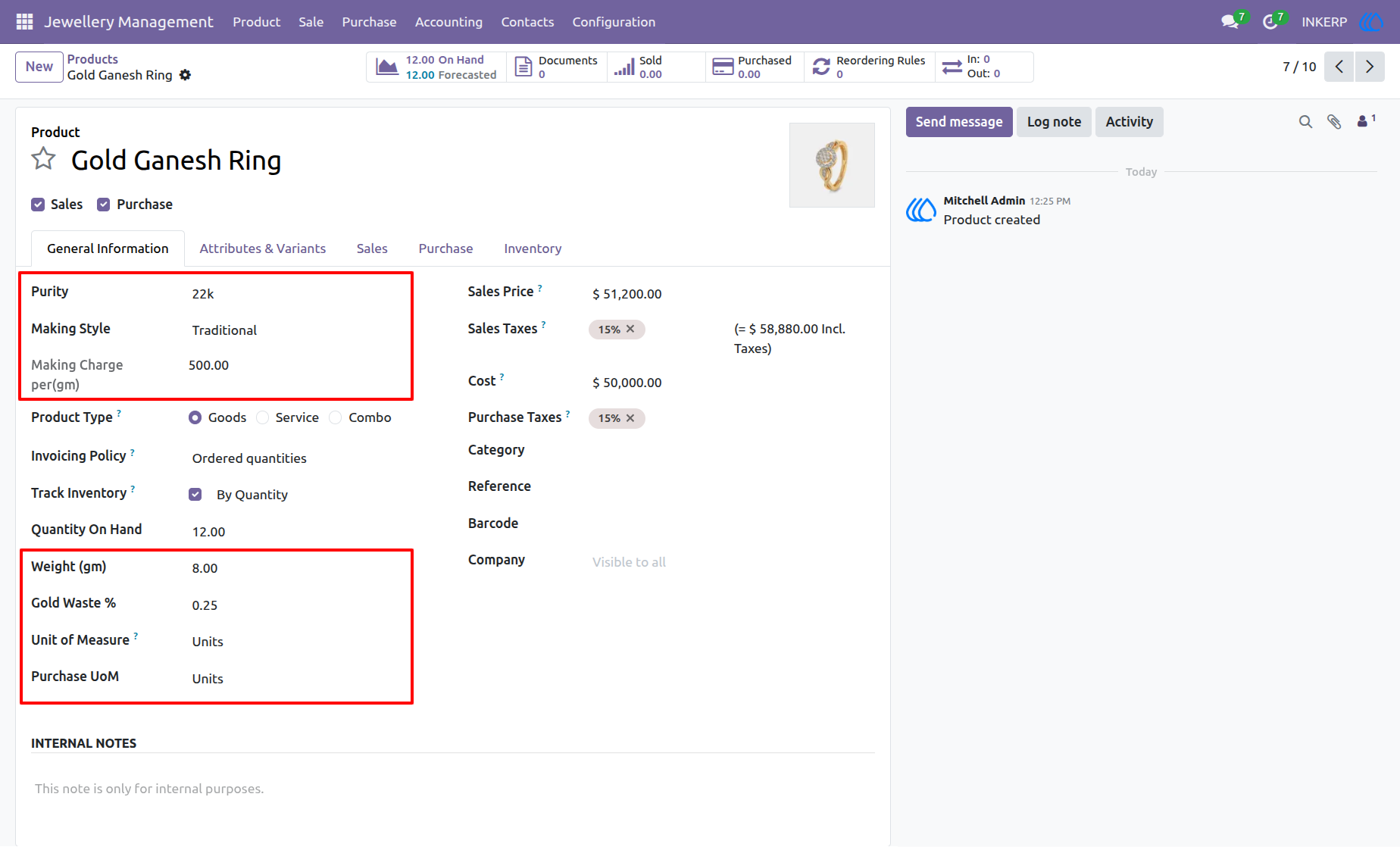Open the apps grid menu icon

24,22
